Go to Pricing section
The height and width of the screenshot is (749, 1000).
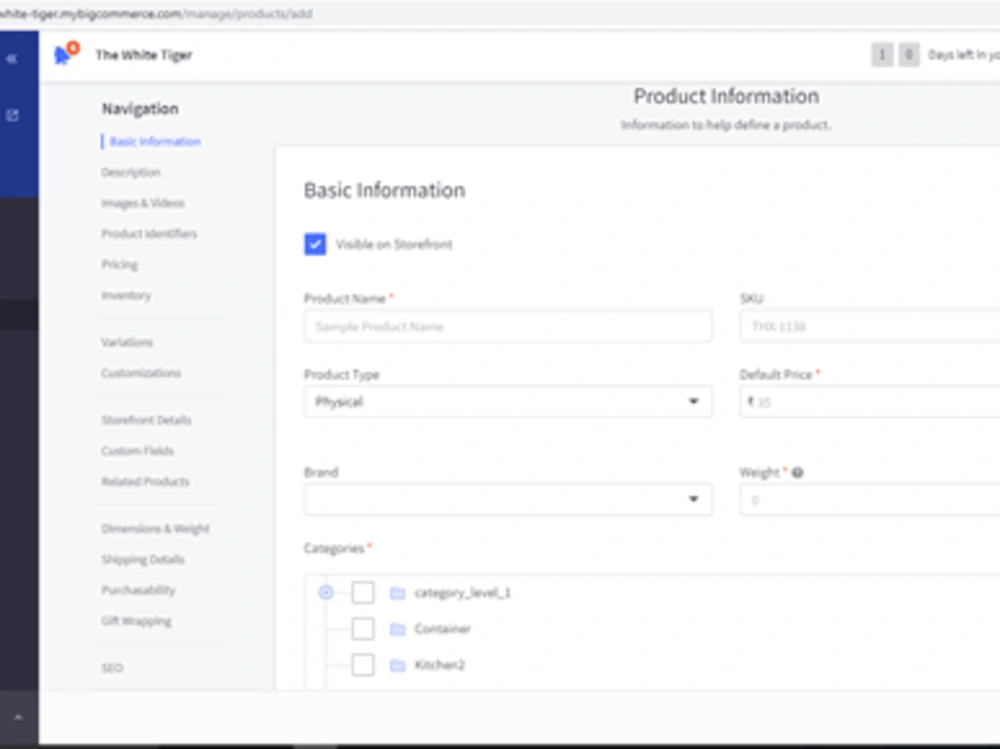click(x=119, y=264)
